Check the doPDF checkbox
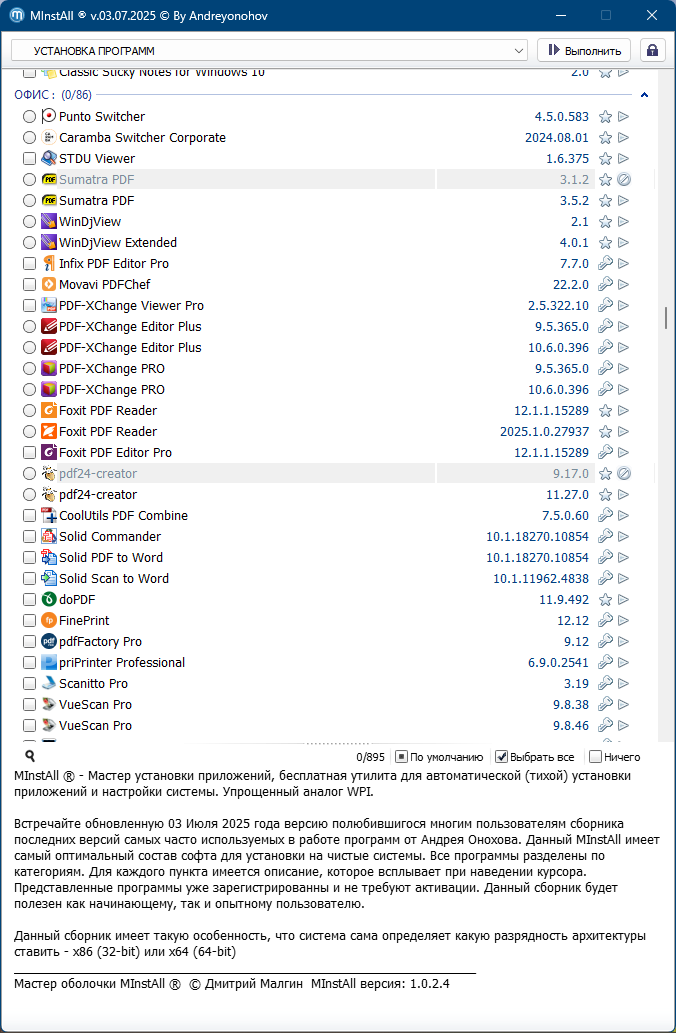The height and width of the screenshot is (1033, 676). pyautogui.click(x=29, y=600)
